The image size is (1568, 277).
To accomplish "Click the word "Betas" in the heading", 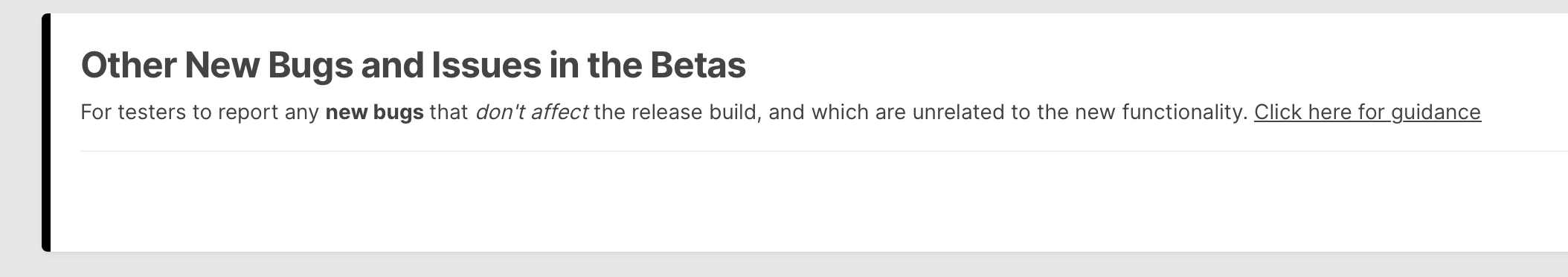I will [x=698, y=66].
